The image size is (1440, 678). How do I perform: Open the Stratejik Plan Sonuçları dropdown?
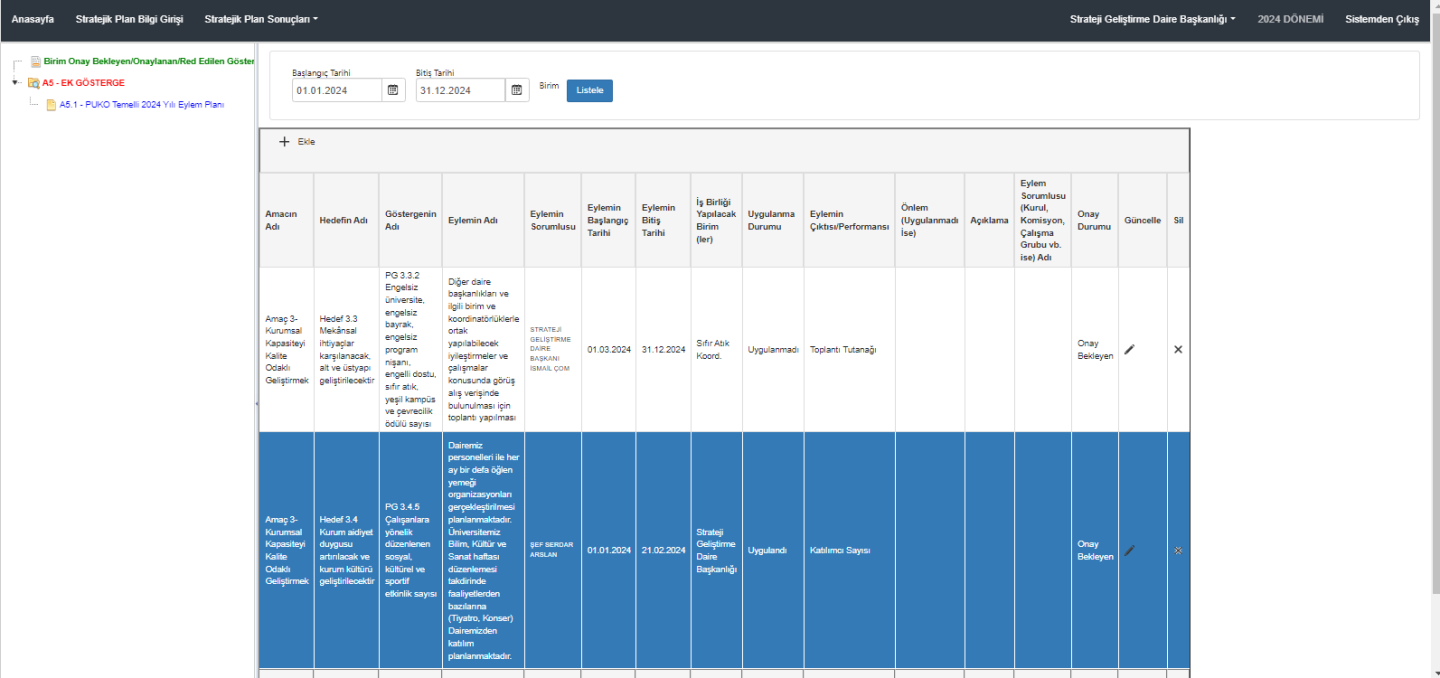pos(261,19)
